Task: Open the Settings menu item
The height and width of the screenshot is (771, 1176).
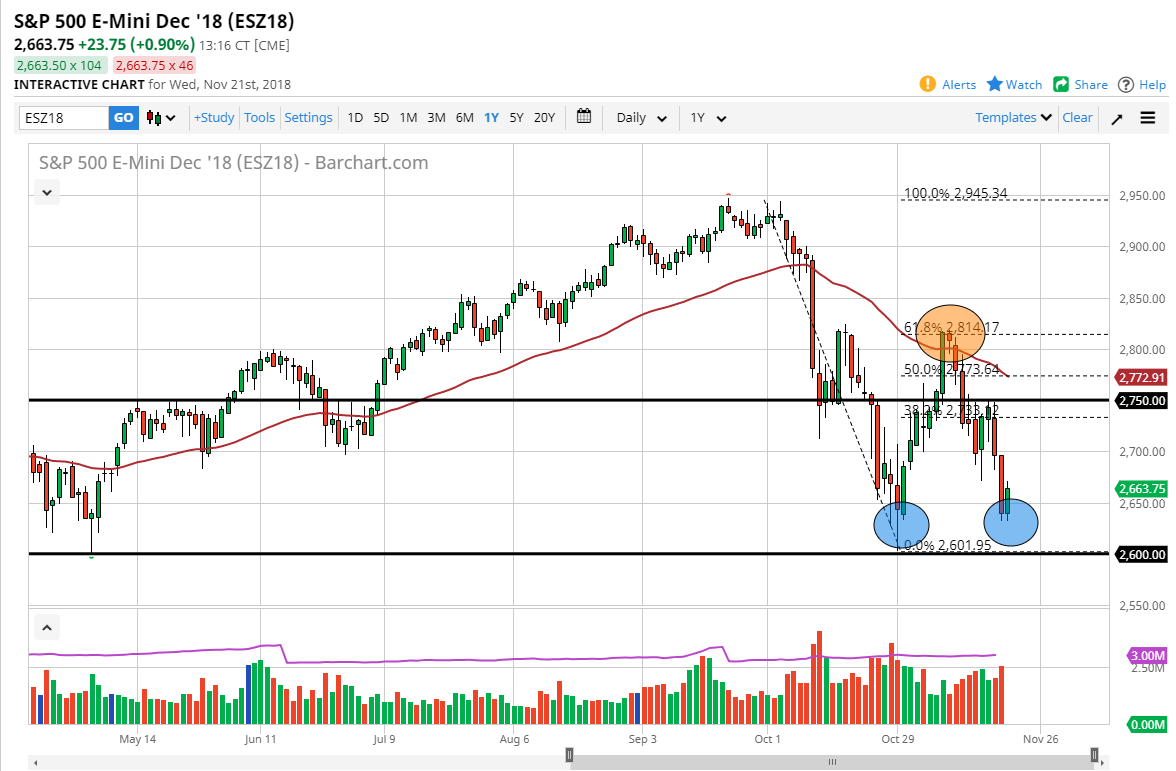Action: click(x=308, y=117)
